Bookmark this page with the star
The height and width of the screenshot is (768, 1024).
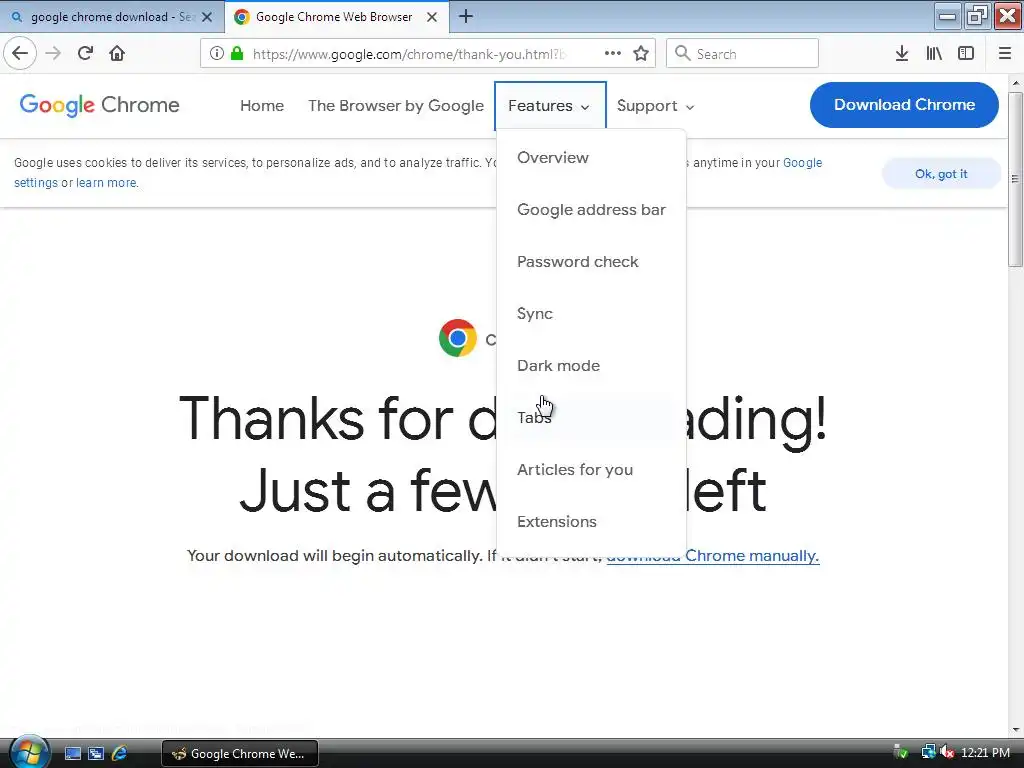641,53
